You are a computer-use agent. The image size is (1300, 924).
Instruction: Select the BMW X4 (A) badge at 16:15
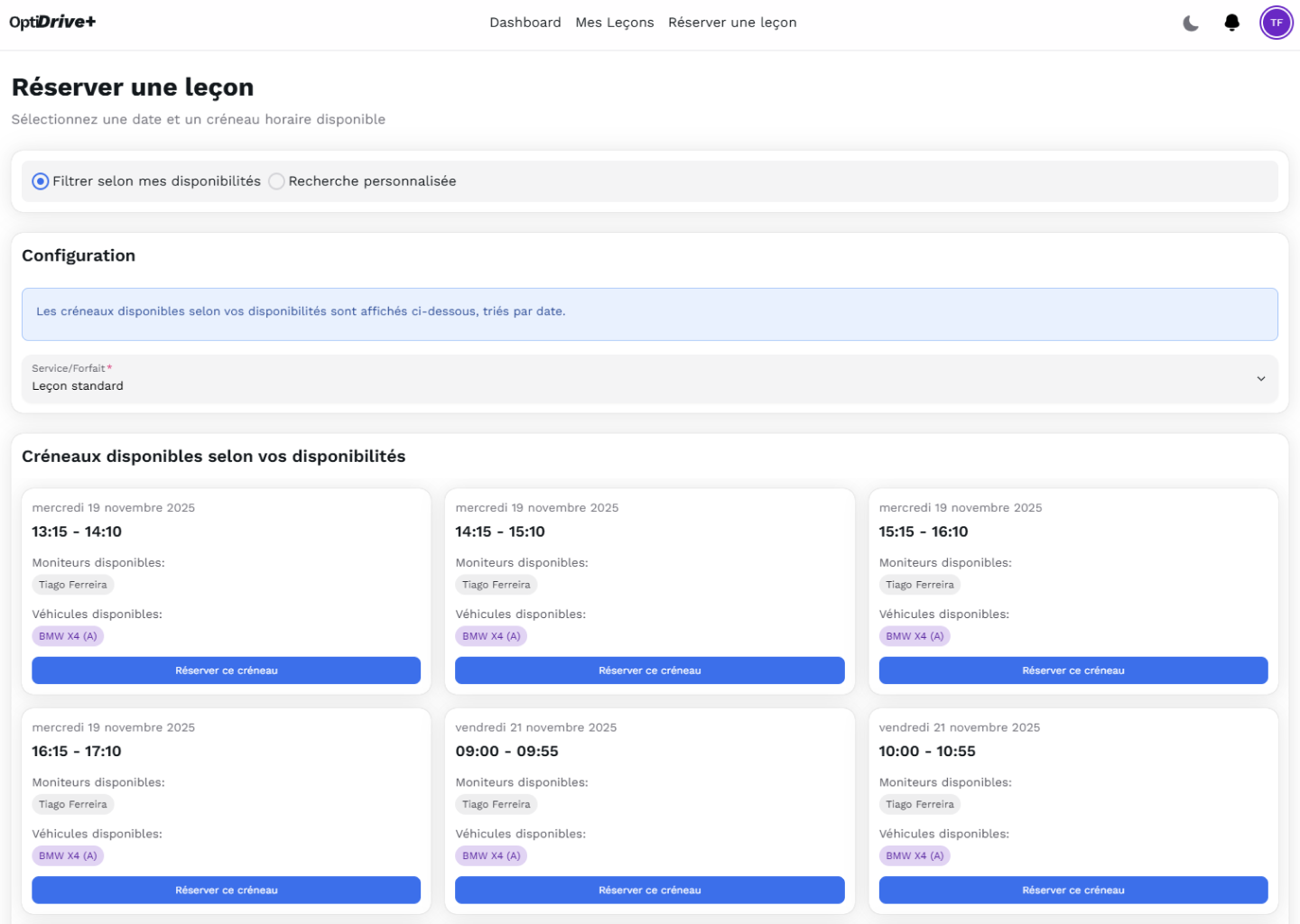pyautogui.click(x=68, y=855)
